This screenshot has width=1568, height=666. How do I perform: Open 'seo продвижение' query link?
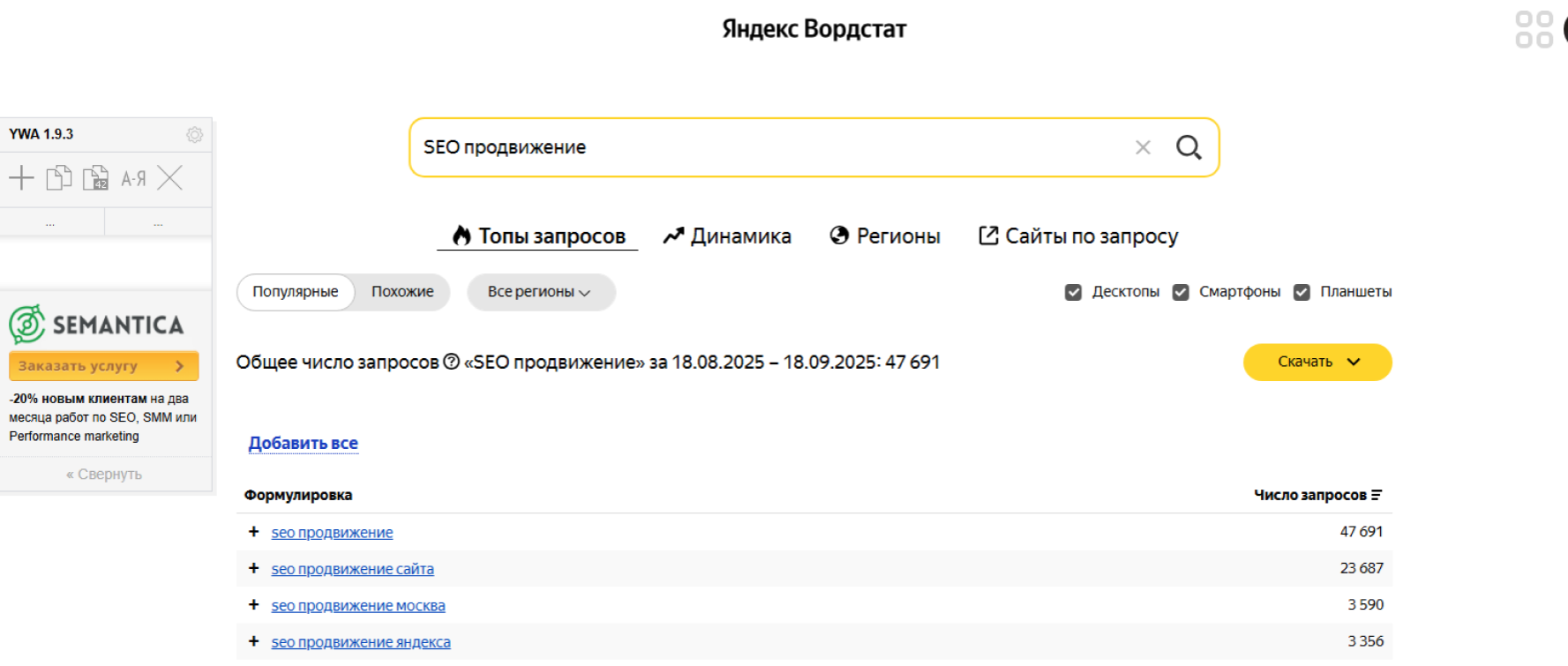[x=332, y=532]
